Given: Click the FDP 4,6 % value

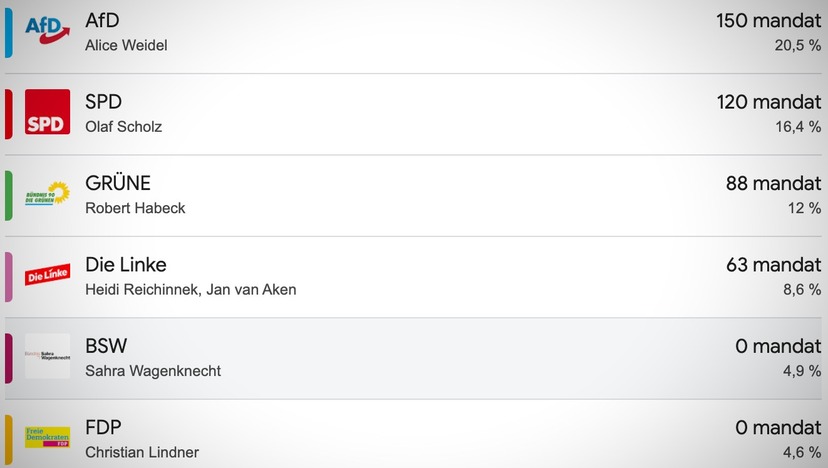Looking at the screenshot, I should 802,452.
